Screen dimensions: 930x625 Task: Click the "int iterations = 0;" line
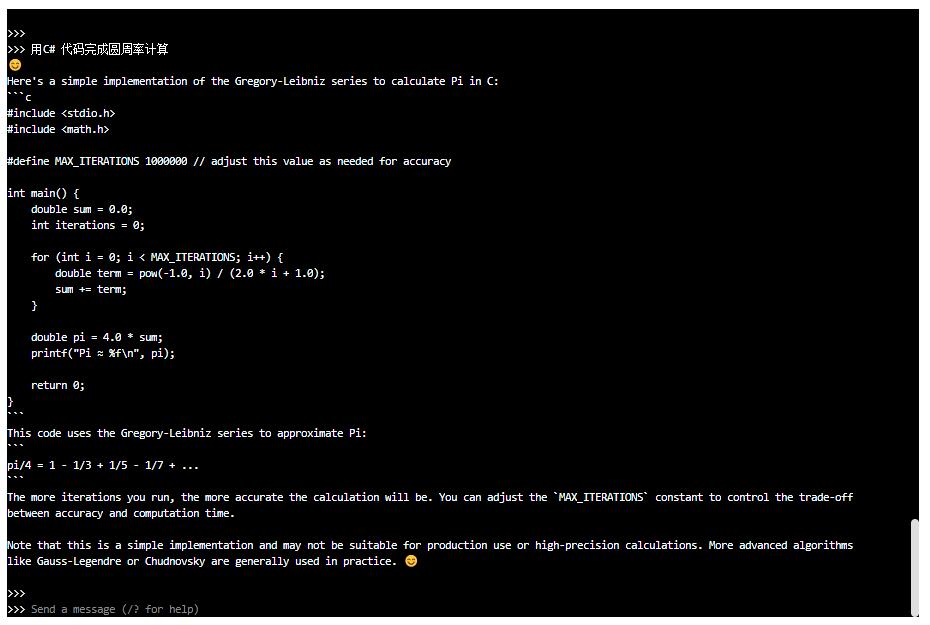pos(88,225)
